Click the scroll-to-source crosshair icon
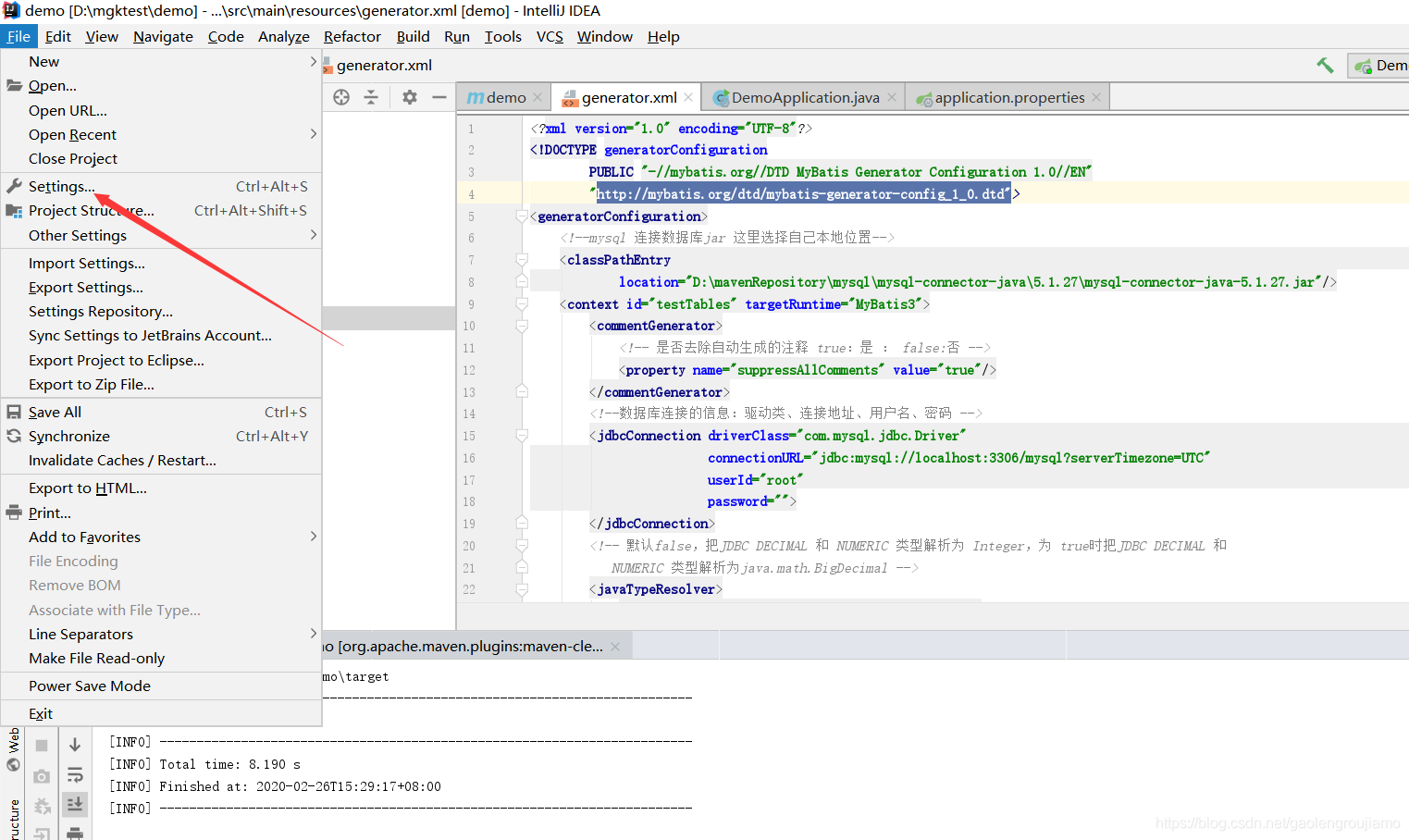The image size is (1409, 840). pos(341,96)
